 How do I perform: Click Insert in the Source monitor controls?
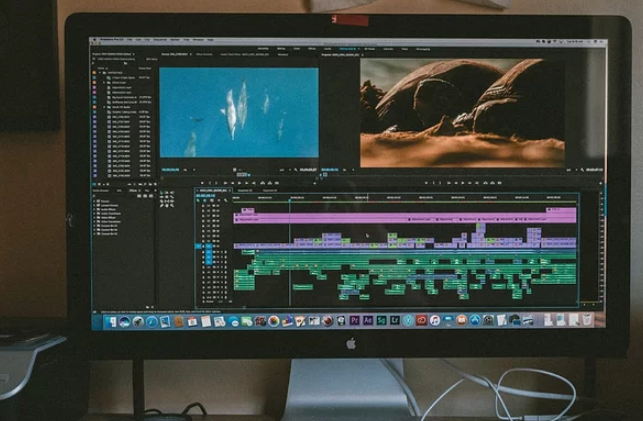pos(262,183)
